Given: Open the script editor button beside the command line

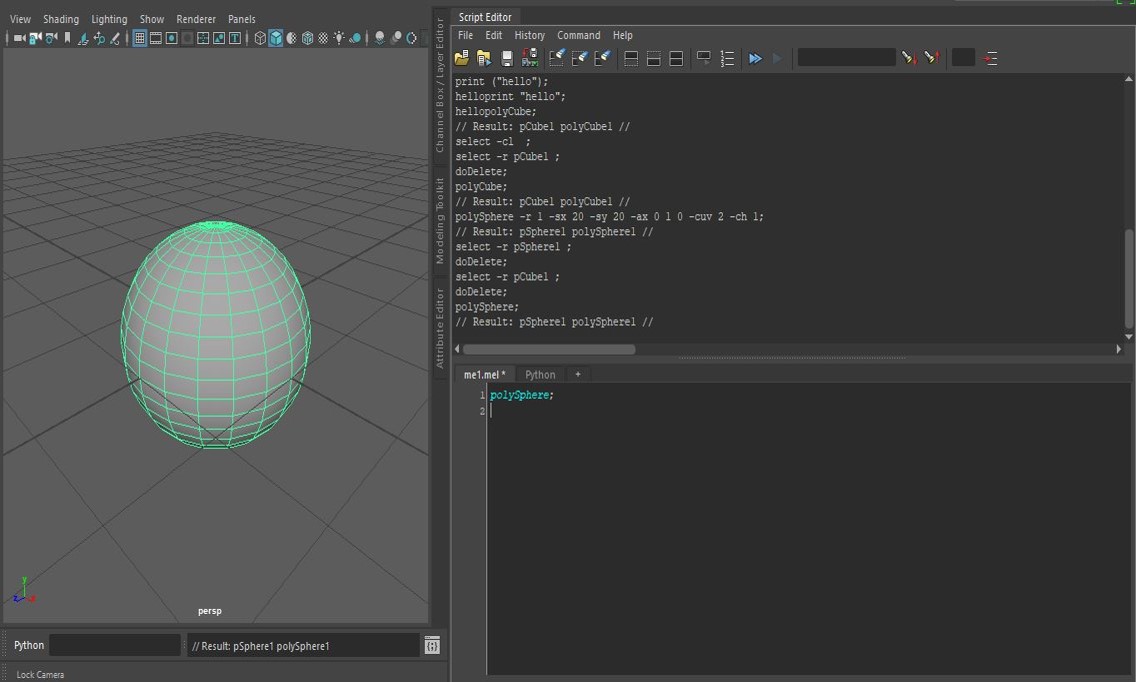Looking at the screenshot, I should coord(432,646).
